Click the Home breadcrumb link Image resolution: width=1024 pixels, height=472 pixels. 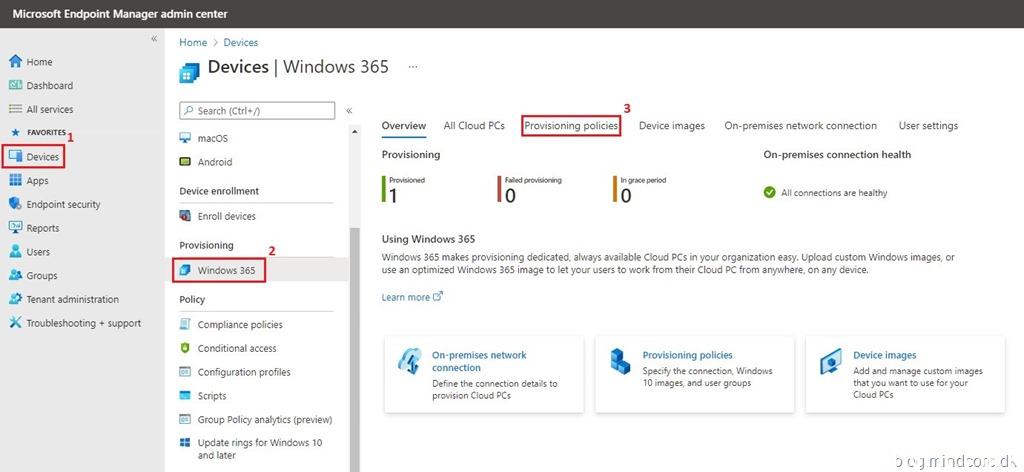pyautogui.click(x=193, y=43)
